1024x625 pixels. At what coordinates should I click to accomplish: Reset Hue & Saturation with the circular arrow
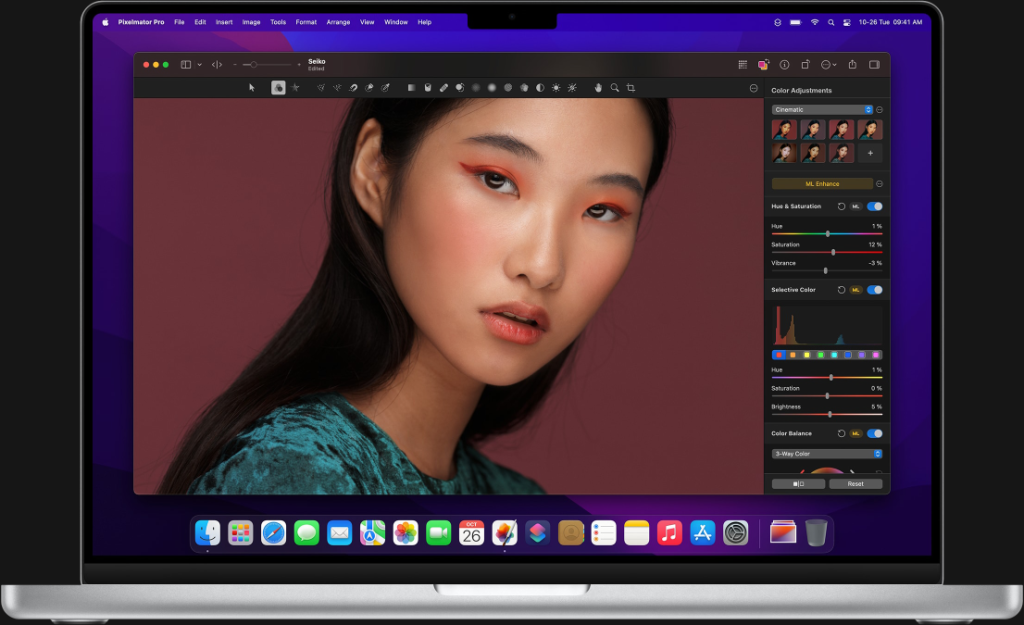click(842, 206)
